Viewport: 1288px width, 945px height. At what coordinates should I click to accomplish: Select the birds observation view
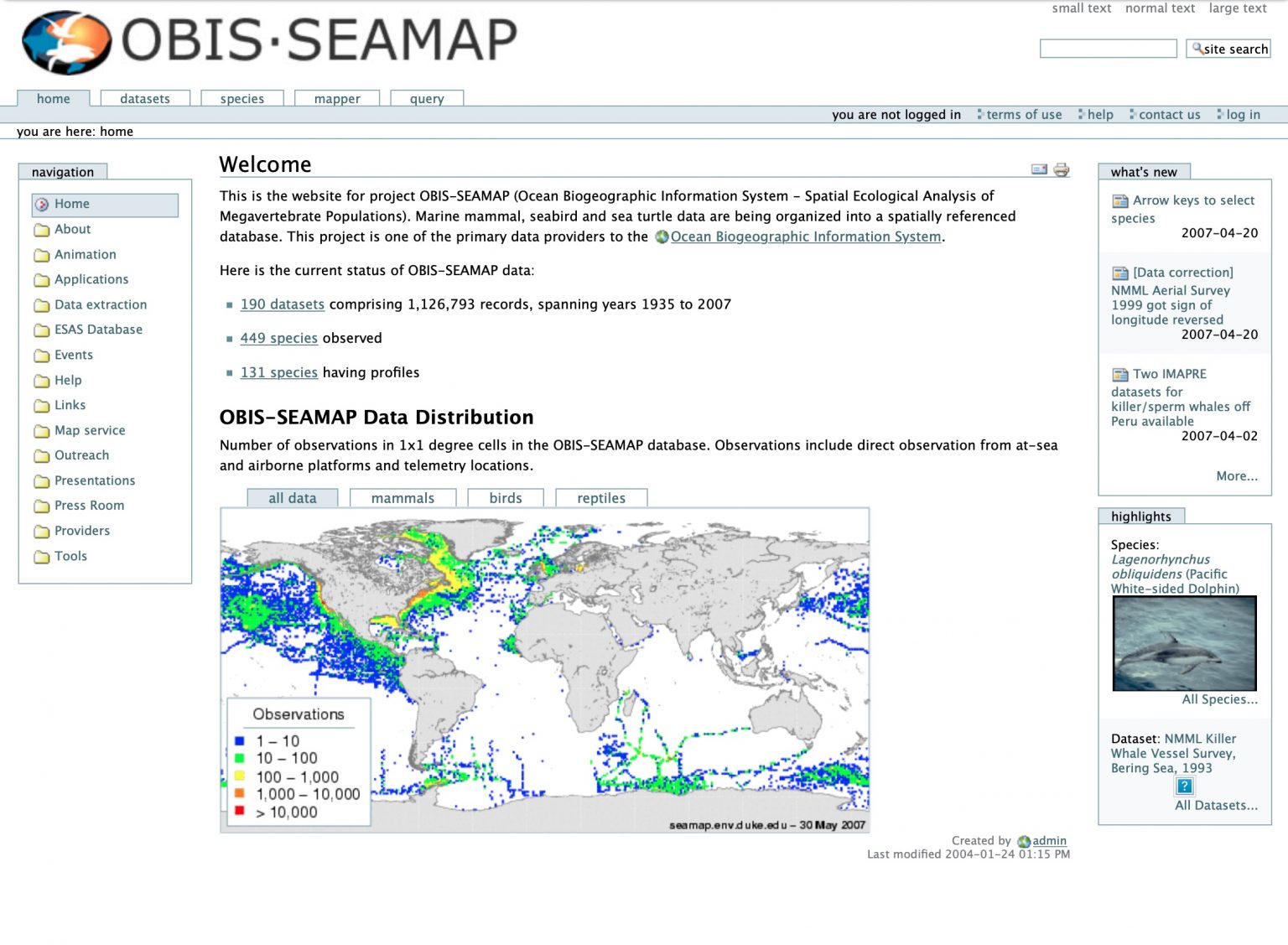tap(505, 497)
